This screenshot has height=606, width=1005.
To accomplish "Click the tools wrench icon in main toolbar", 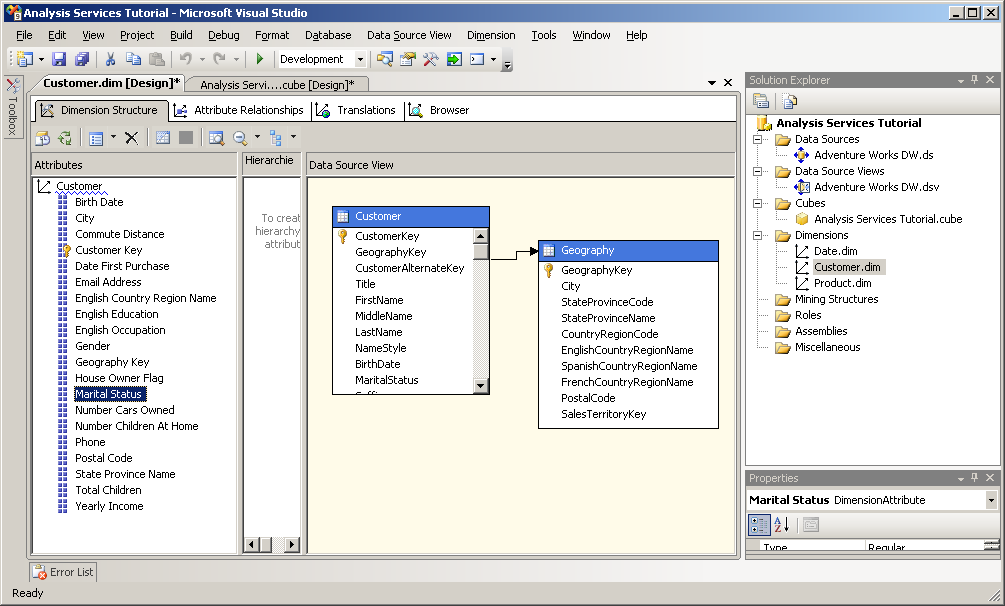I will (431, 59).
